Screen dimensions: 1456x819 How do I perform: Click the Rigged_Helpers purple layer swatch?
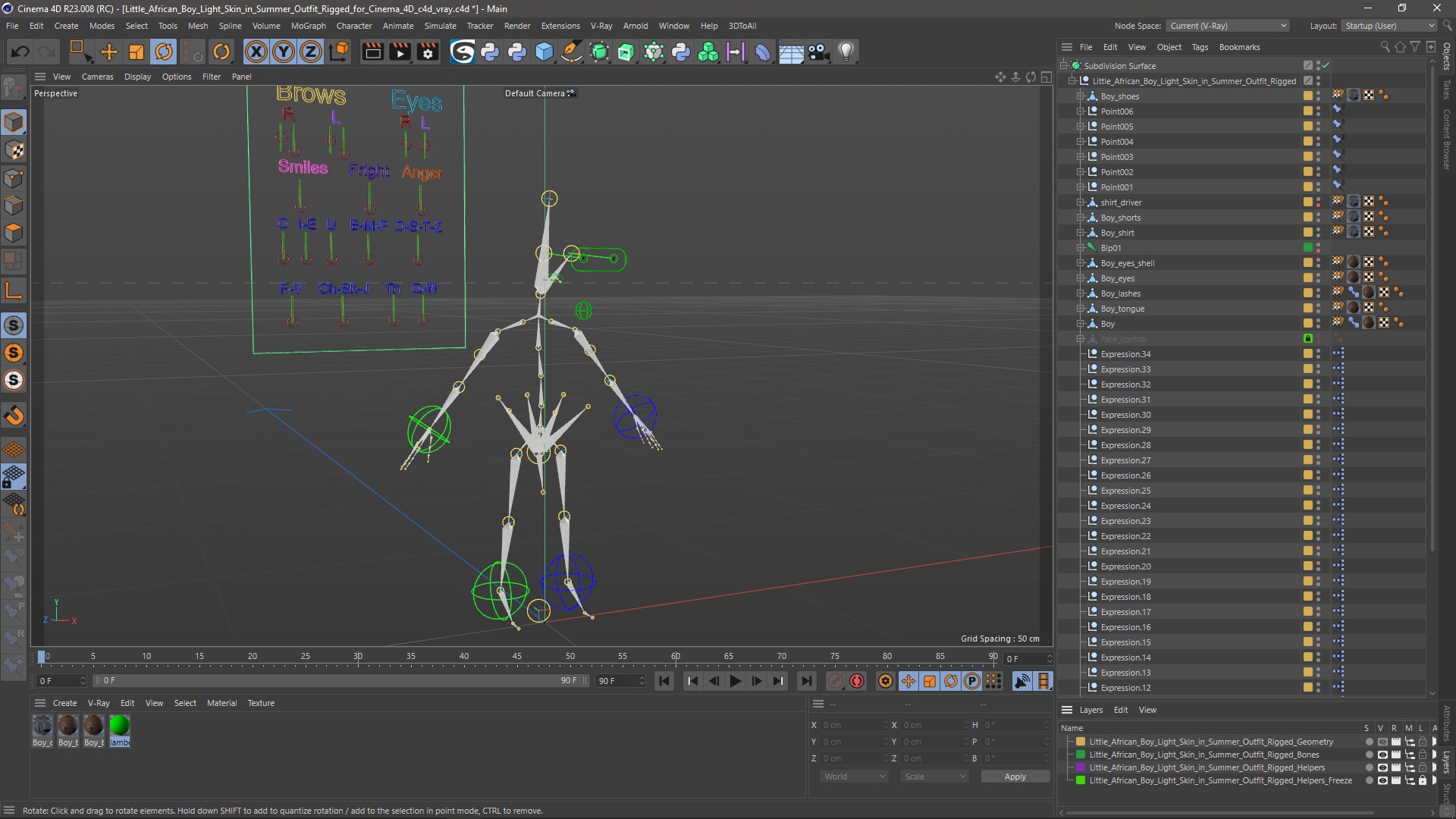point(1081,767)
